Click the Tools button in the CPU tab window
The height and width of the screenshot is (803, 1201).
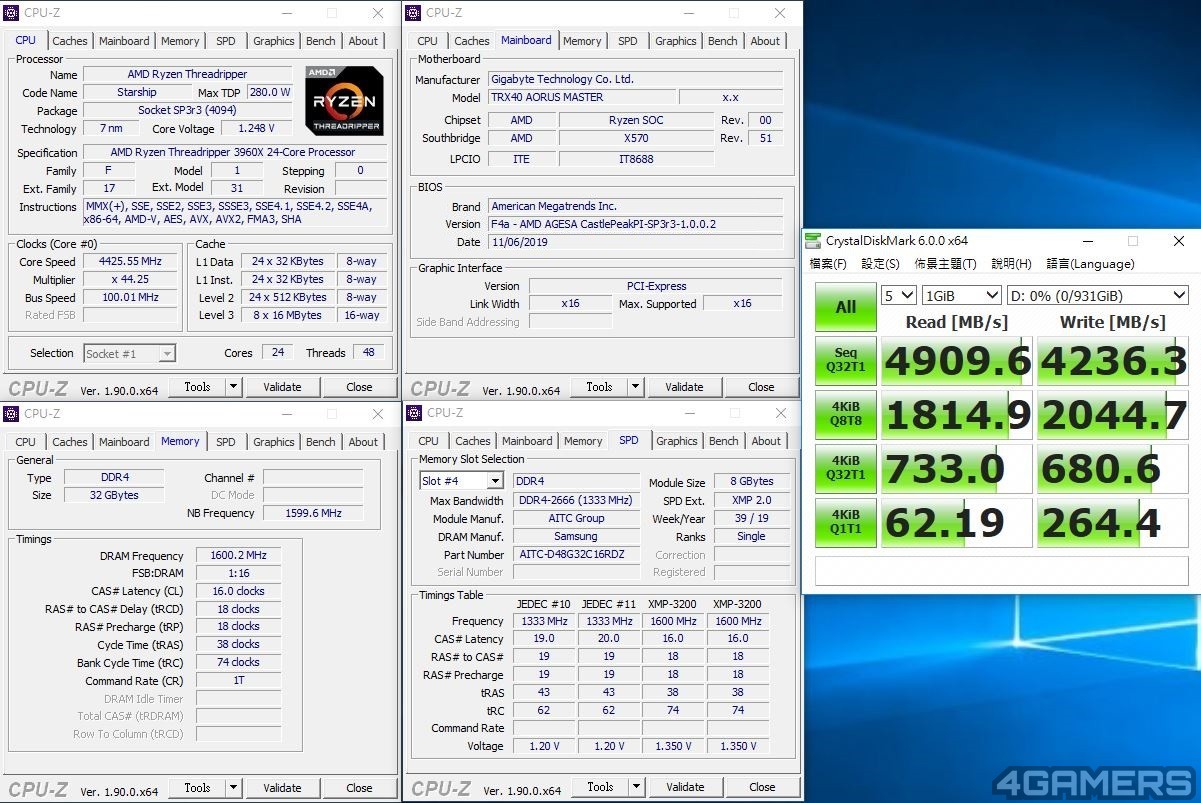(x=198, y=387)
